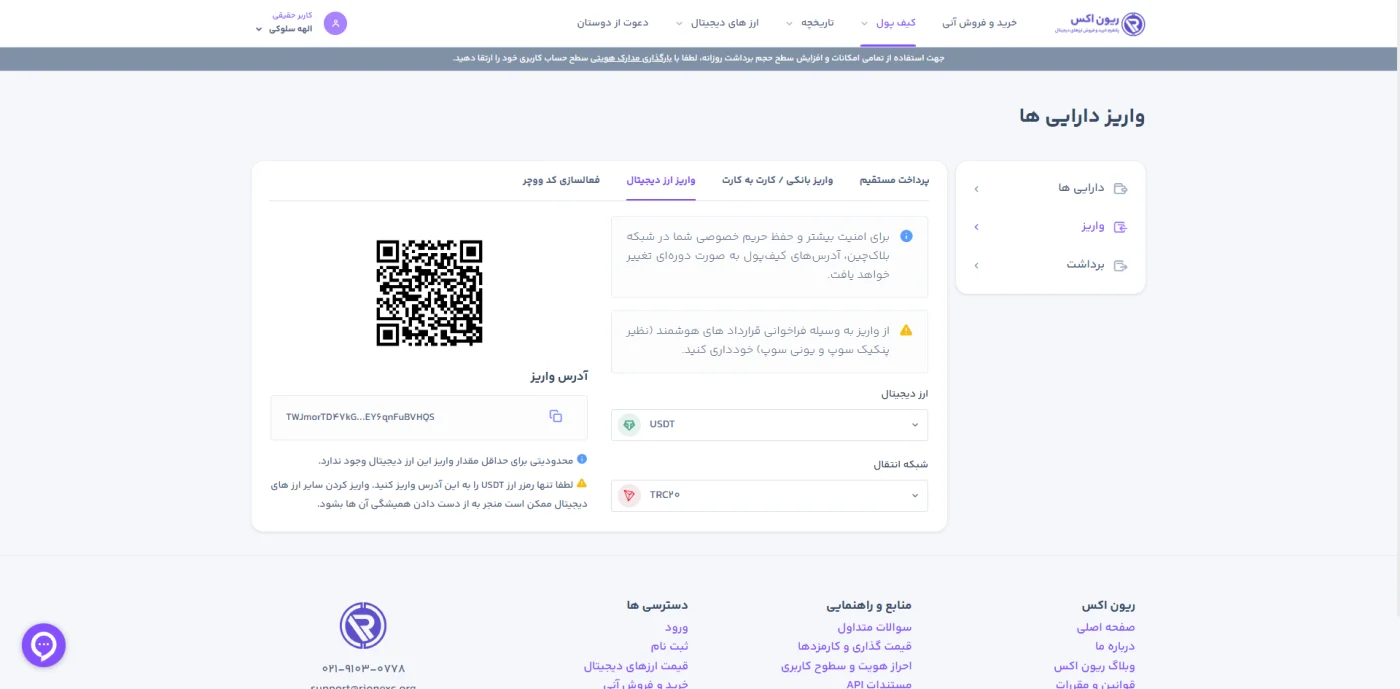Expand the برداشت sidebar chevron
The image size is (1400, 689).
976,265
